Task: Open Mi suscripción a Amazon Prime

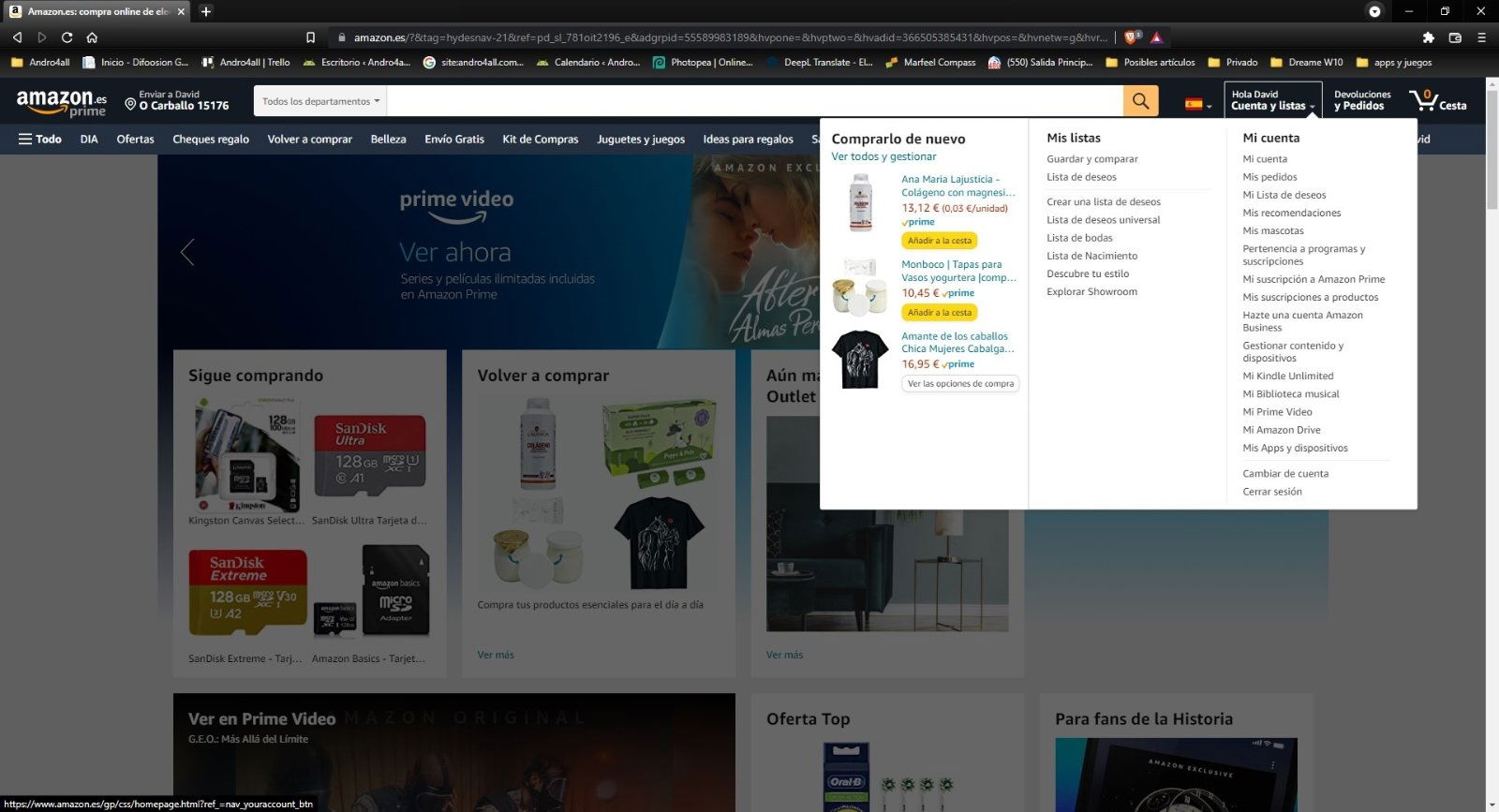Action: pos(1313,279)
